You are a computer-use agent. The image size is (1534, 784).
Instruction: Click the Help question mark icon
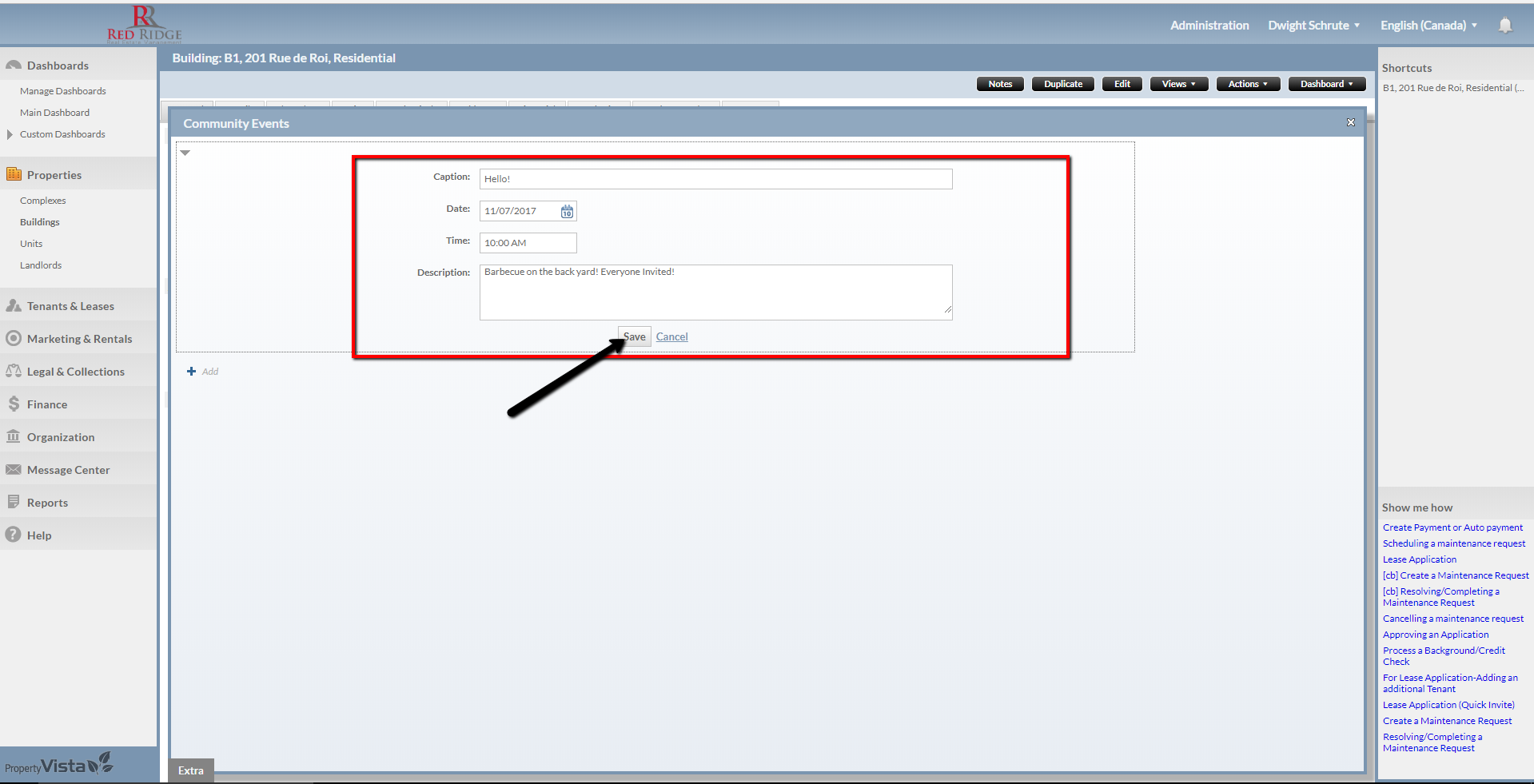pyautogui.click(x=14, y=535)
